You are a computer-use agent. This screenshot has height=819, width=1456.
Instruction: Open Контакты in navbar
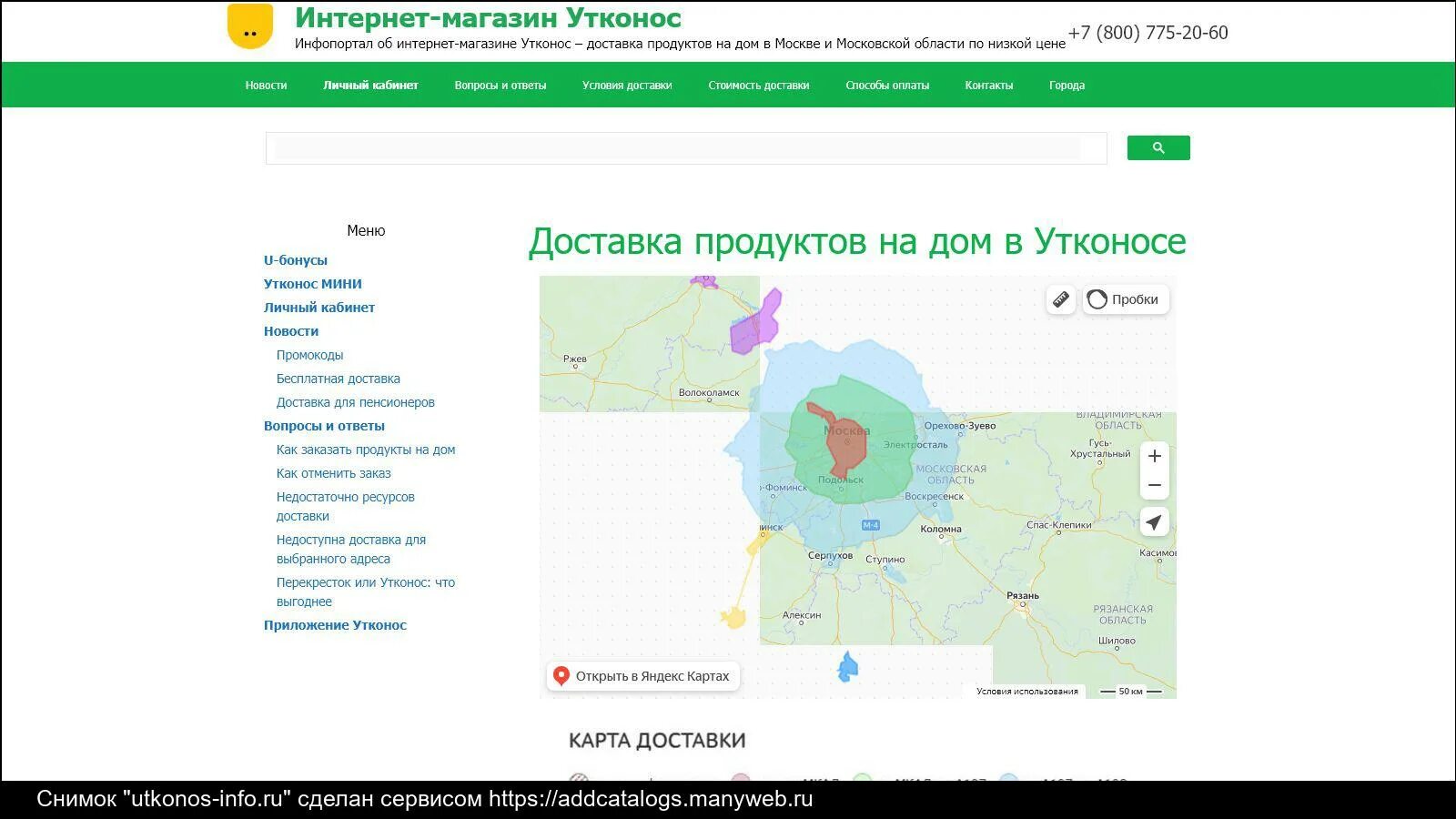coord(989,86)
